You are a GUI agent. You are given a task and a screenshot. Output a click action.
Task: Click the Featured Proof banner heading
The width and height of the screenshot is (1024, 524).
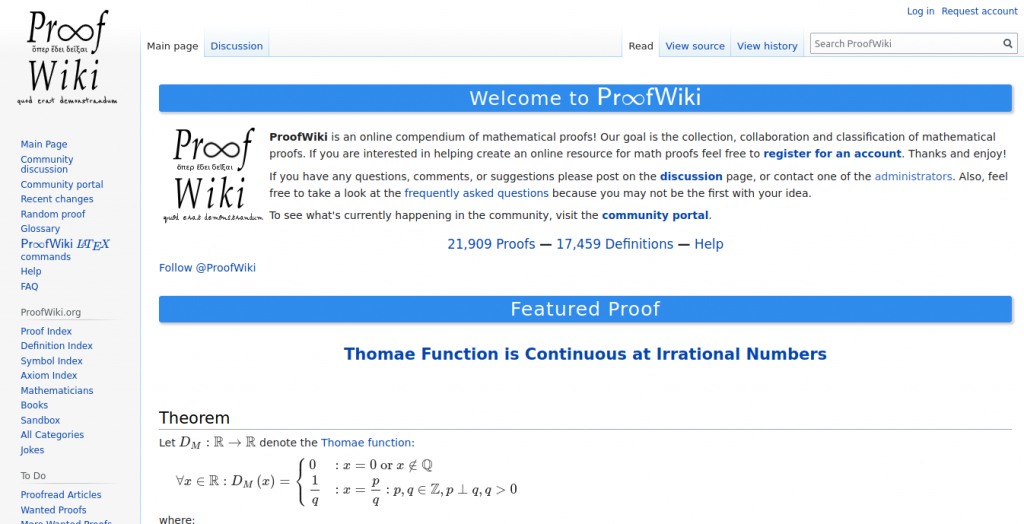click(x=585, y=309)
